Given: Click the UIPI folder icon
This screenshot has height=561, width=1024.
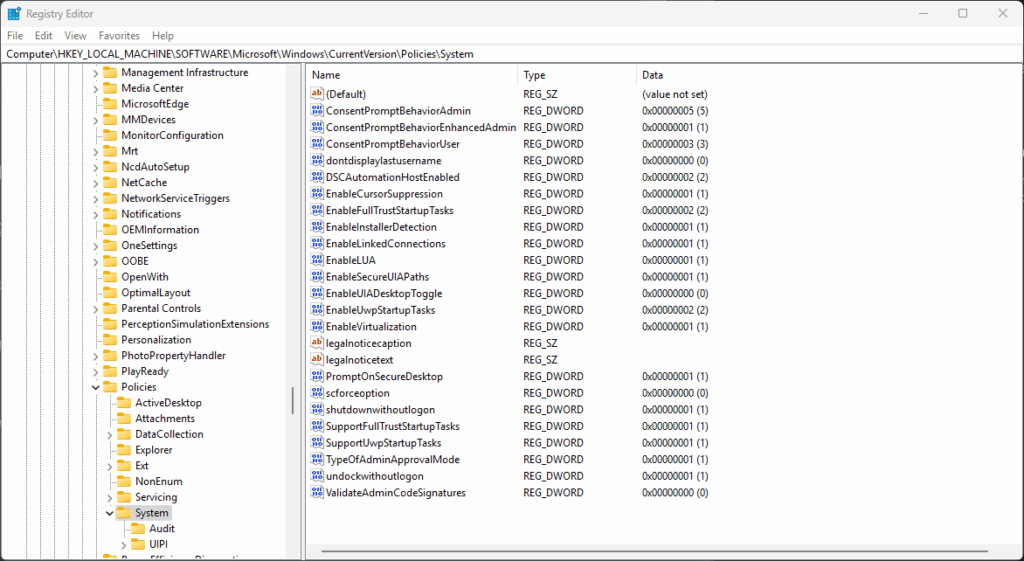Looking at the screenshot, I should pos(138,544).
